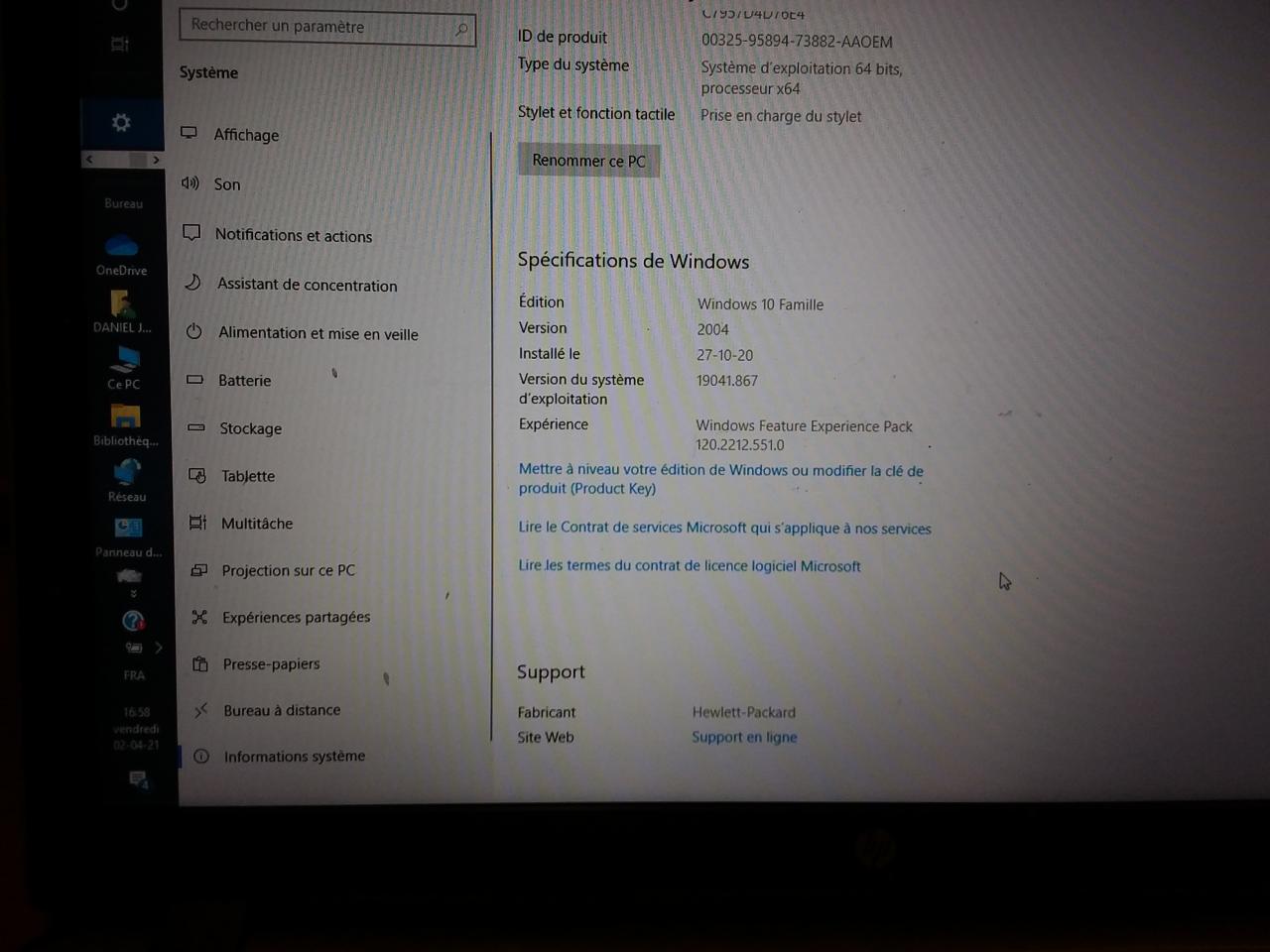
Task: Open Task View from the taskbar
Action: click(x=120, y=44)
